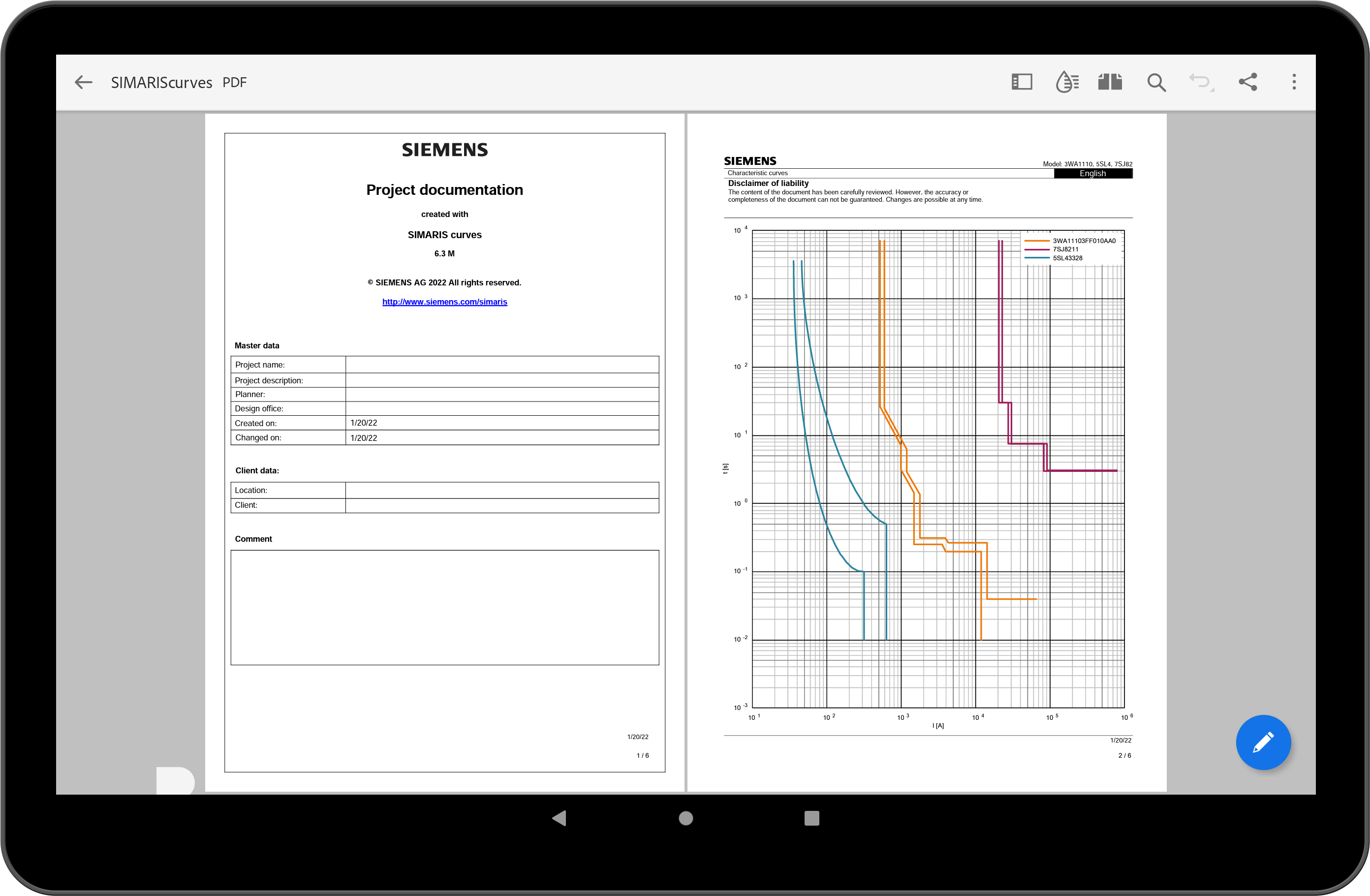Tap the '6.3 M' version text
Image resolution: width=1370 pixels, height=896 pixels.
[444, 254]
